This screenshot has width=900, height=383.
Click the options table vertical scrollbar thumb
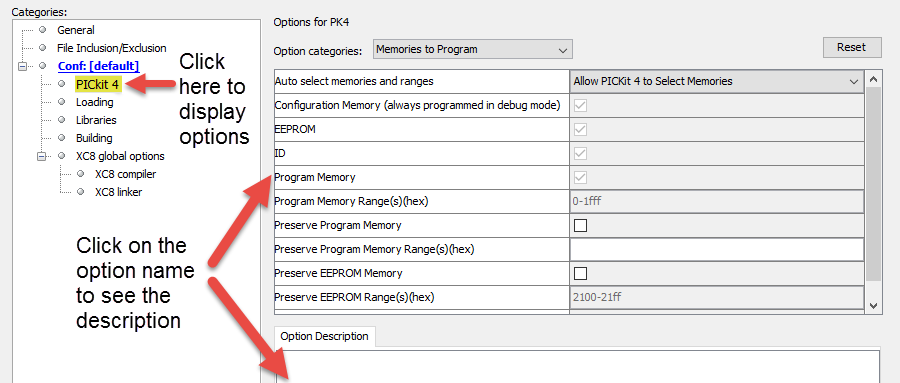(873, 184)
